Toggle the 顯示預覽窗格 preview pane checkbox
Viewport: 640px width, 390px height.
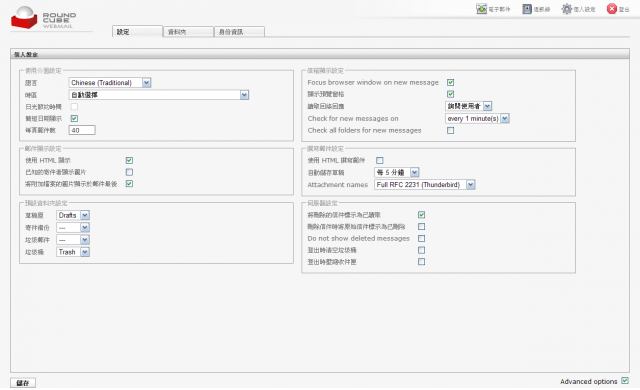tap(451, 94)
